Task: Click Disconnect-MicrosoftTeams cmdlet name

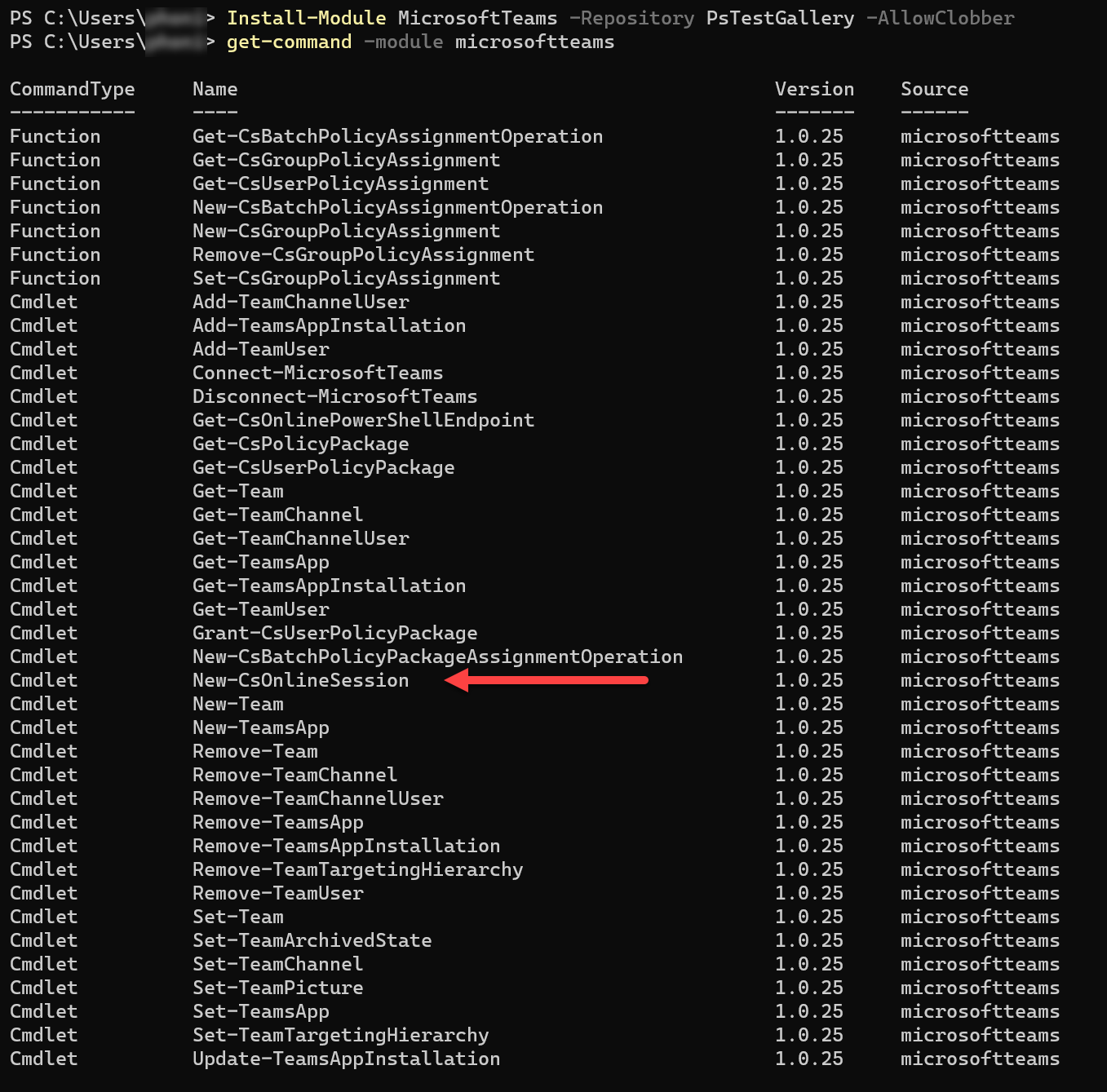Action: [334, 396]
